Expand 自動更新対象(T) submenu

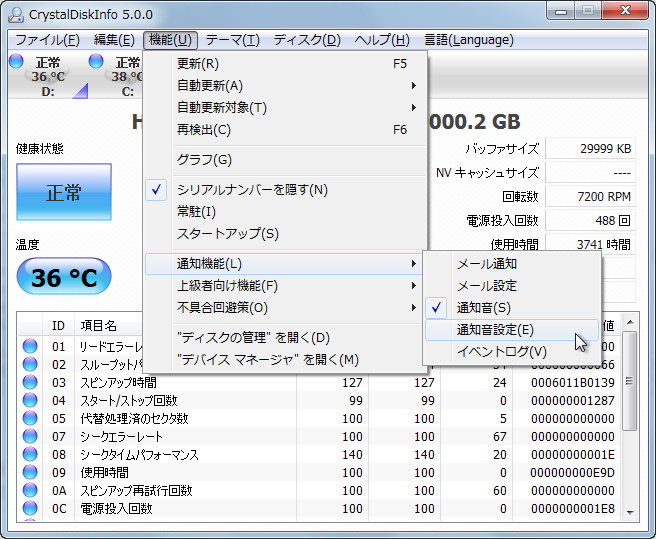pyautogui.click(x=285, y=108)
